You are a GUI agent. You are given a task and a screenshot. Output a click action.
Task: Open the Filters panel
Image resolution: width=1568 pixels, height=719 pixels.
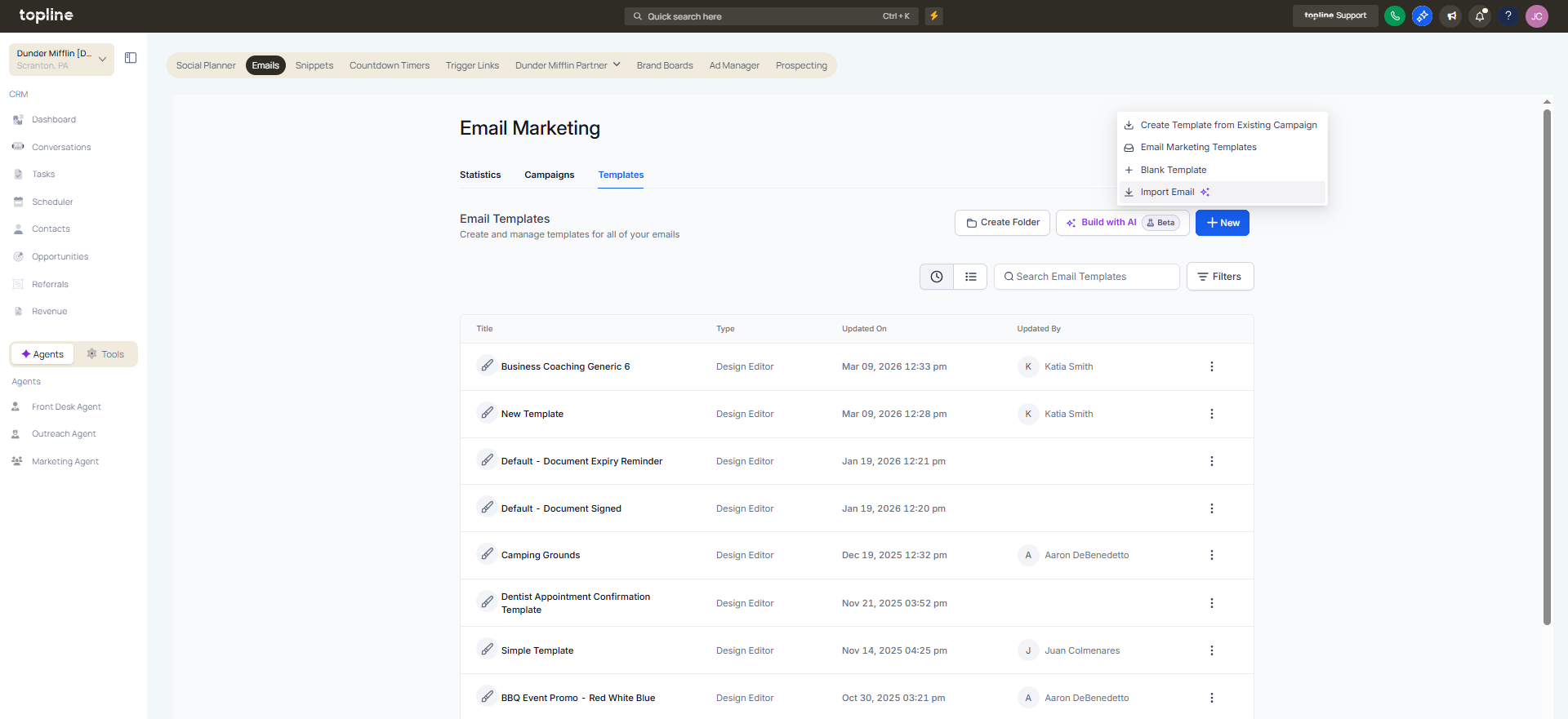click(1220, 277)
